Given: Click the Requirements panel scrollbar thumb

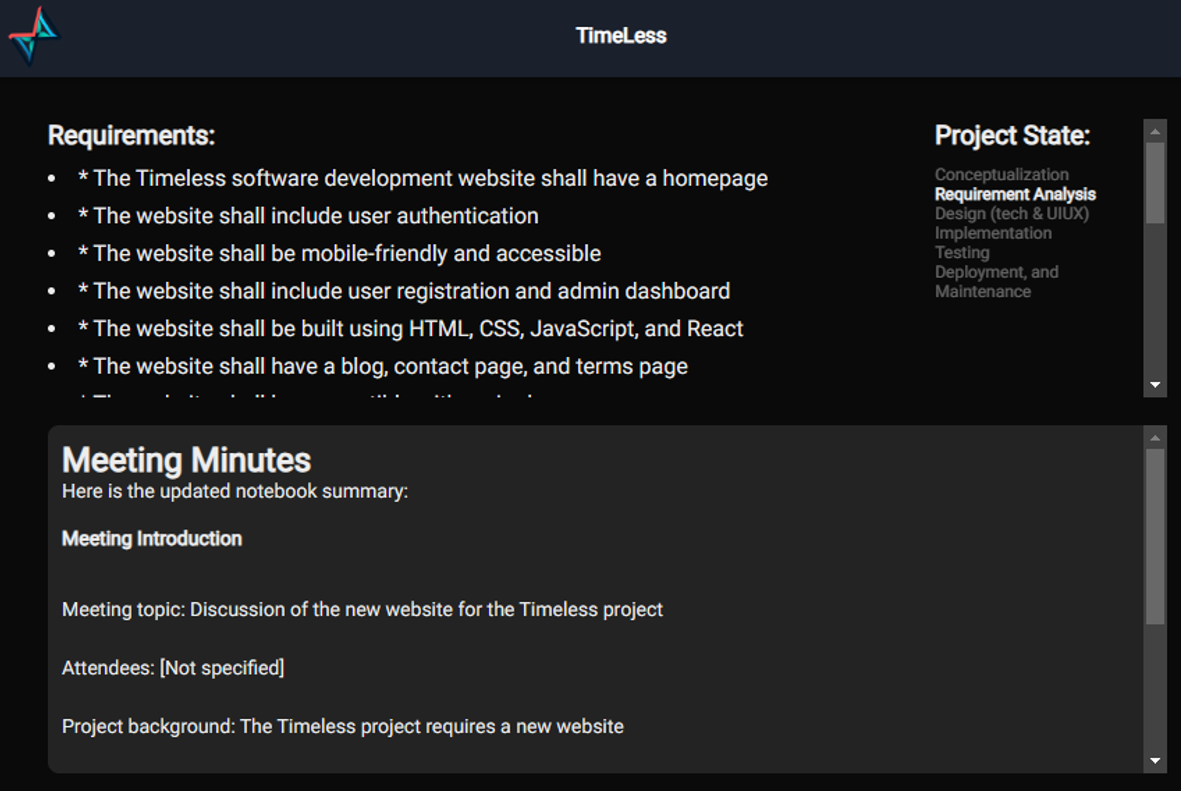Looking at the screenshot, I should (1155, 182).
